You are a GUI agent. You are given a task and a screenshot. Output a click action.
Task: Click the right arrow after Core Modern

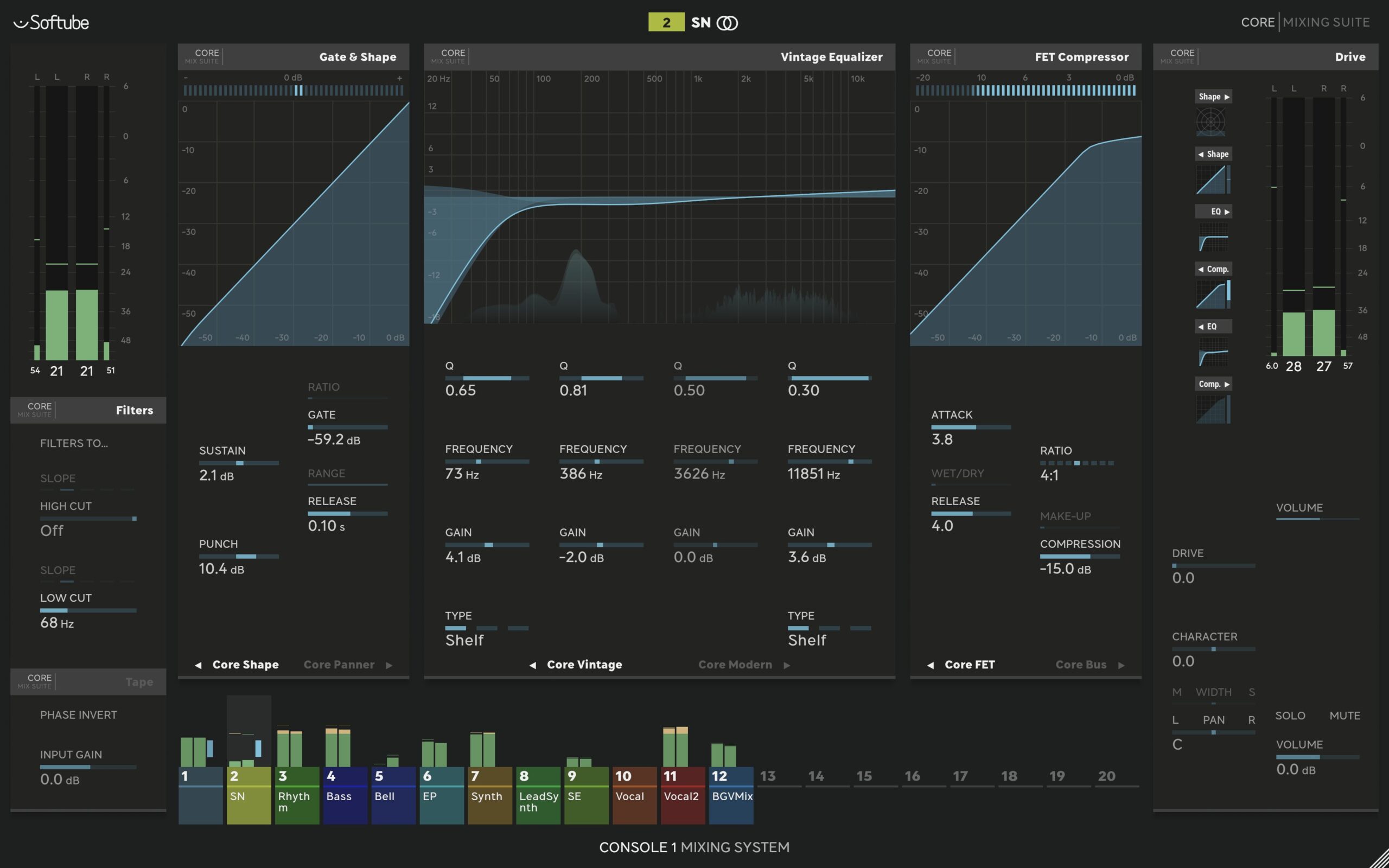(787, 665)
